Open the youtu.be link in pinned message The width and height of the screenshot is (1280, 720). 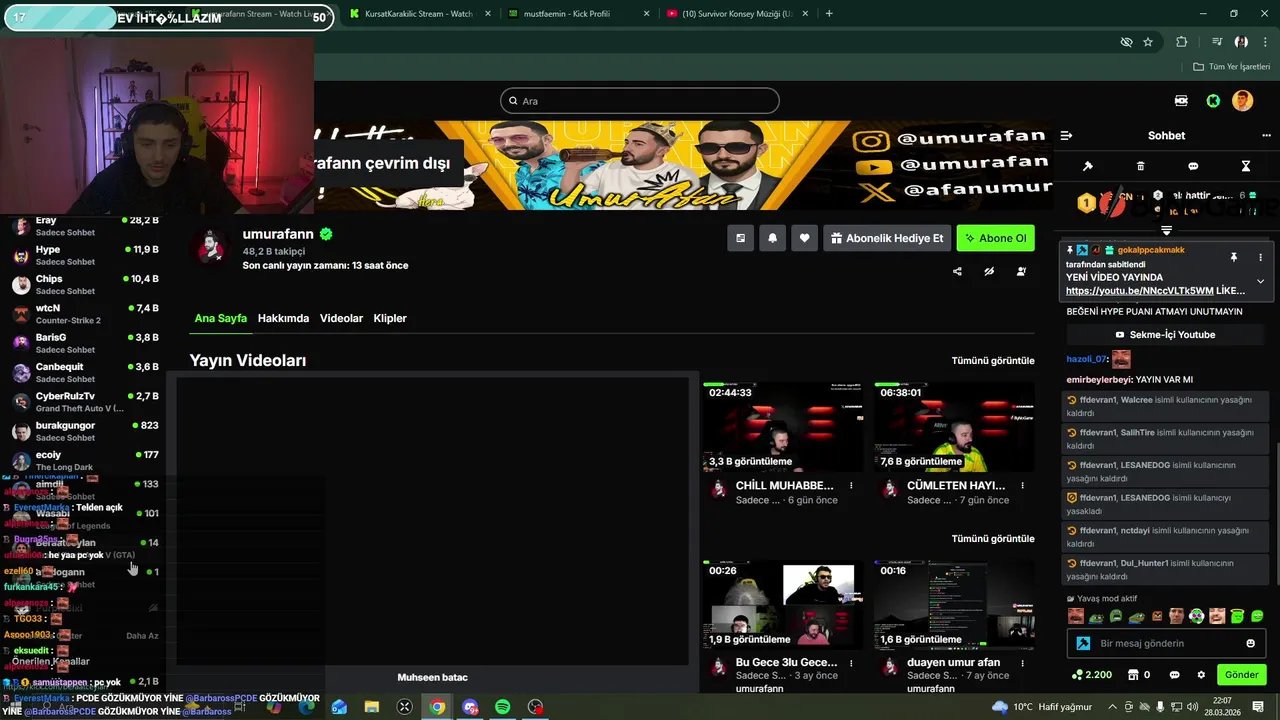(1139, 291)
